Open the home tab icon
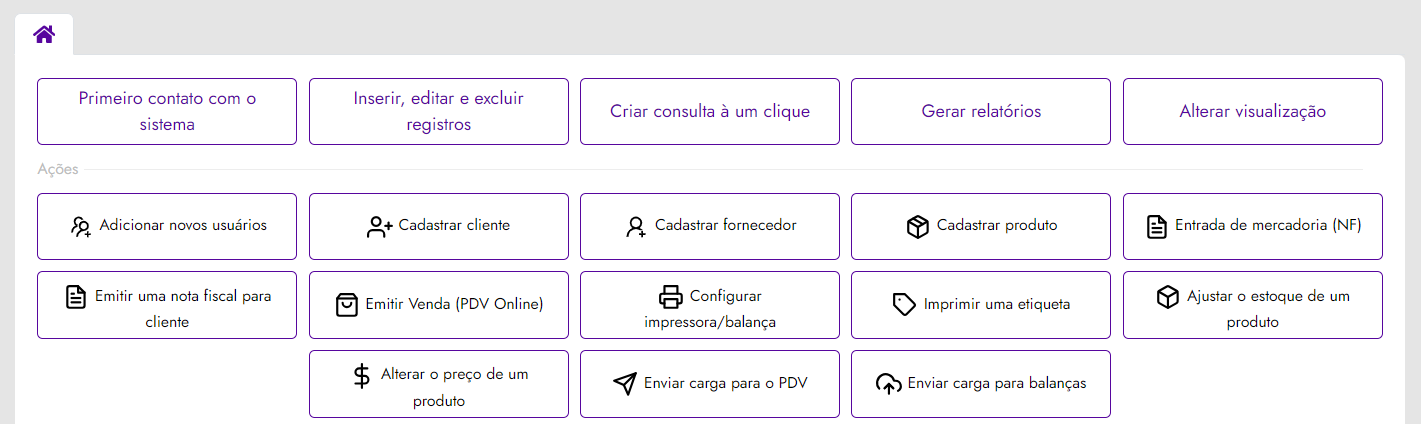 pos(44,35)
